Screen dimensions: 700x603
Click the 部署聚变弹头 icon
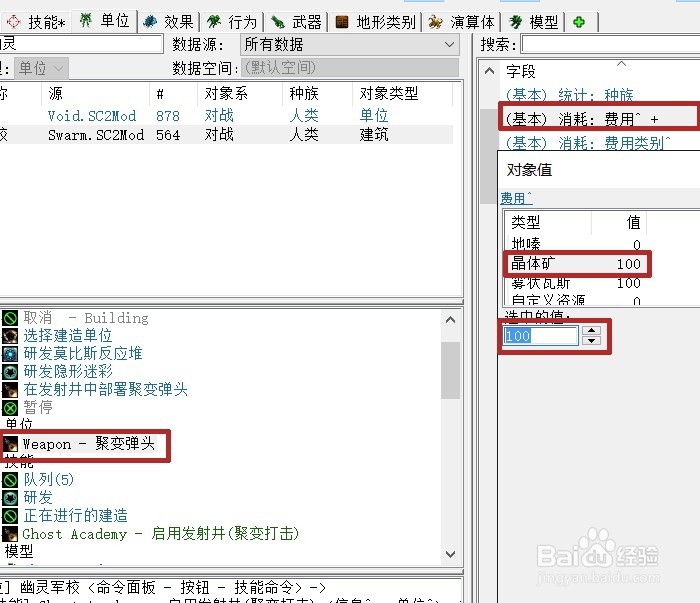click(x=10, y=389)
